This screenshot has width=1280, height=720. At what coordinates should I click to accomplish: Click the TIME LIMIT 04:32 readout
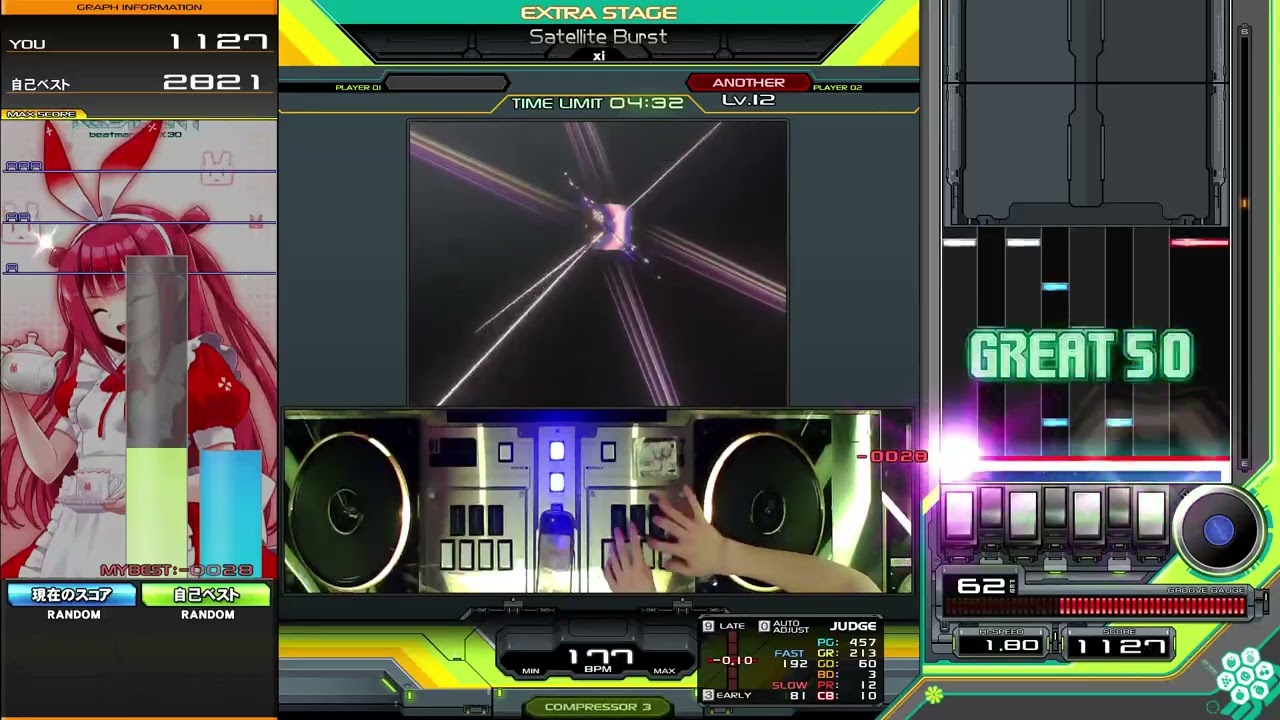[597, 103]
